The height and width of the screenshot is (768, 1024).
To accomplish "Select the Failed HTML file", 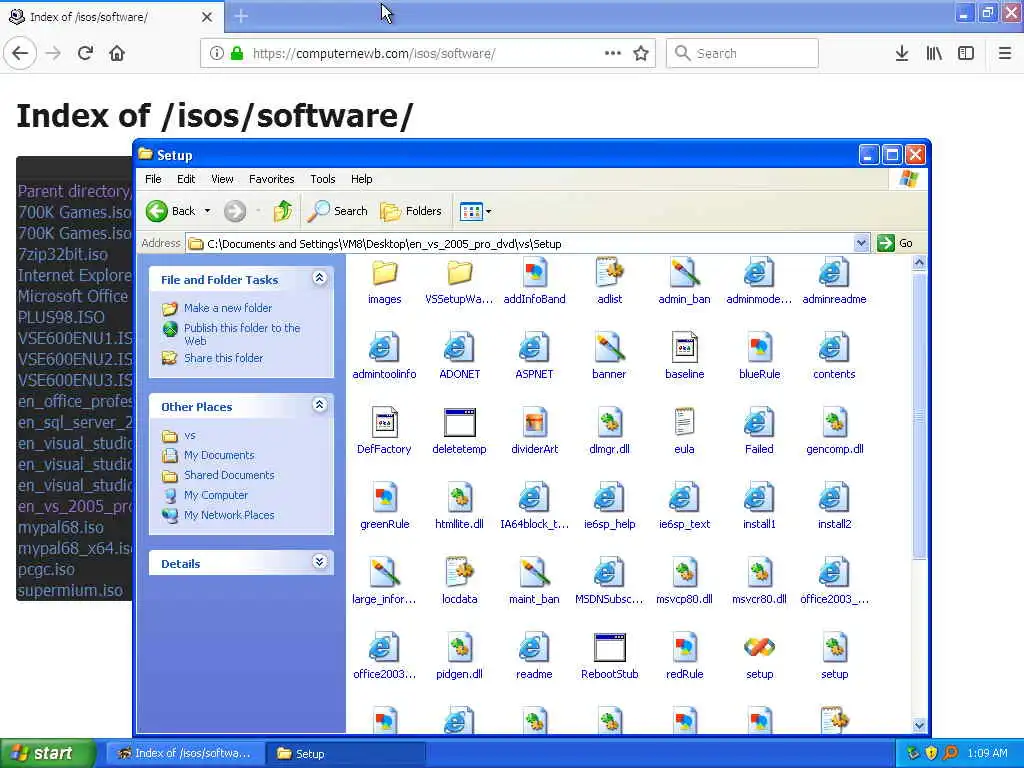I will 759,423.
